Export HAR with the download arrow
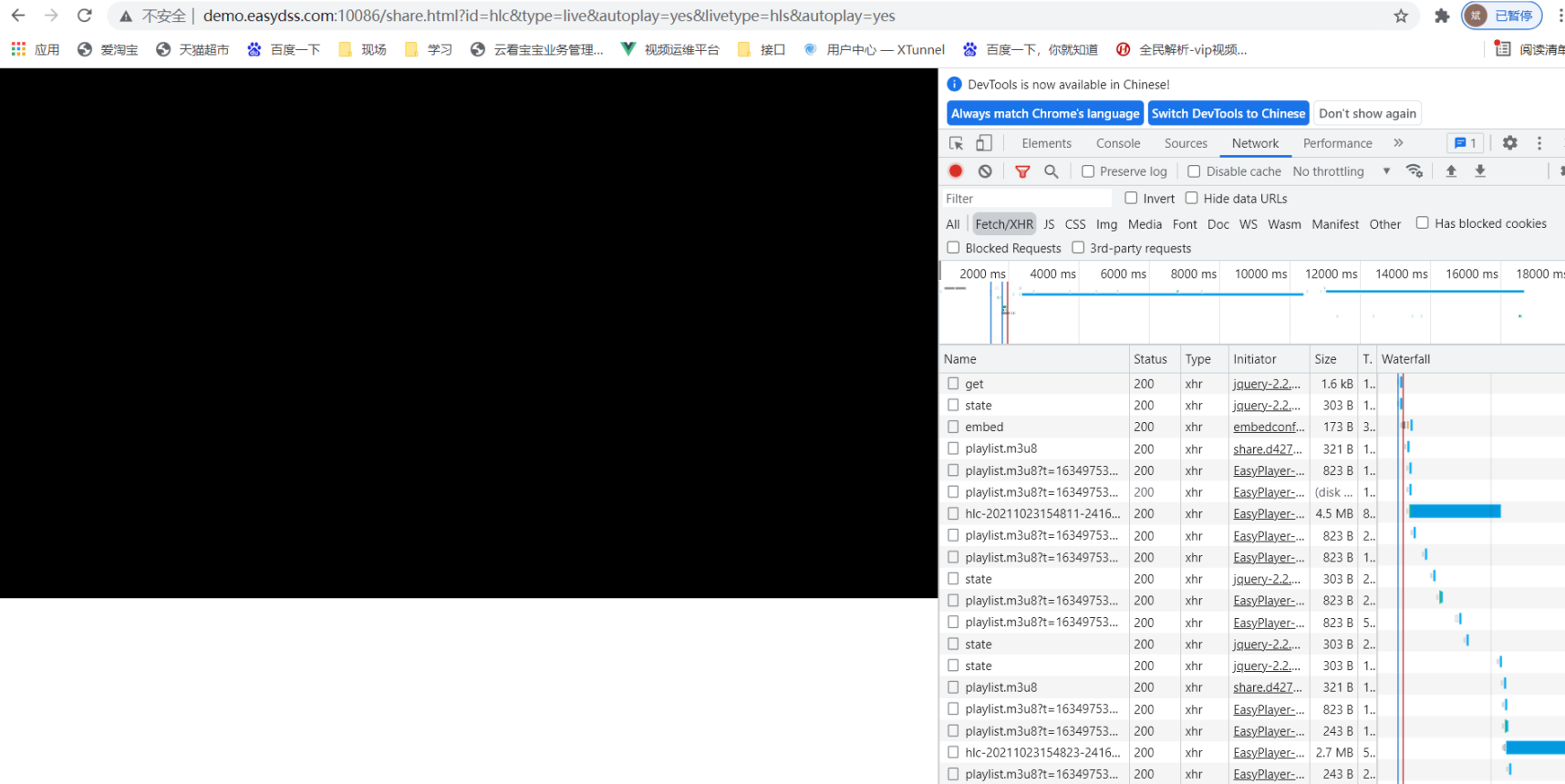Viewport: 1565px width, 784px height. (1480, 170)
